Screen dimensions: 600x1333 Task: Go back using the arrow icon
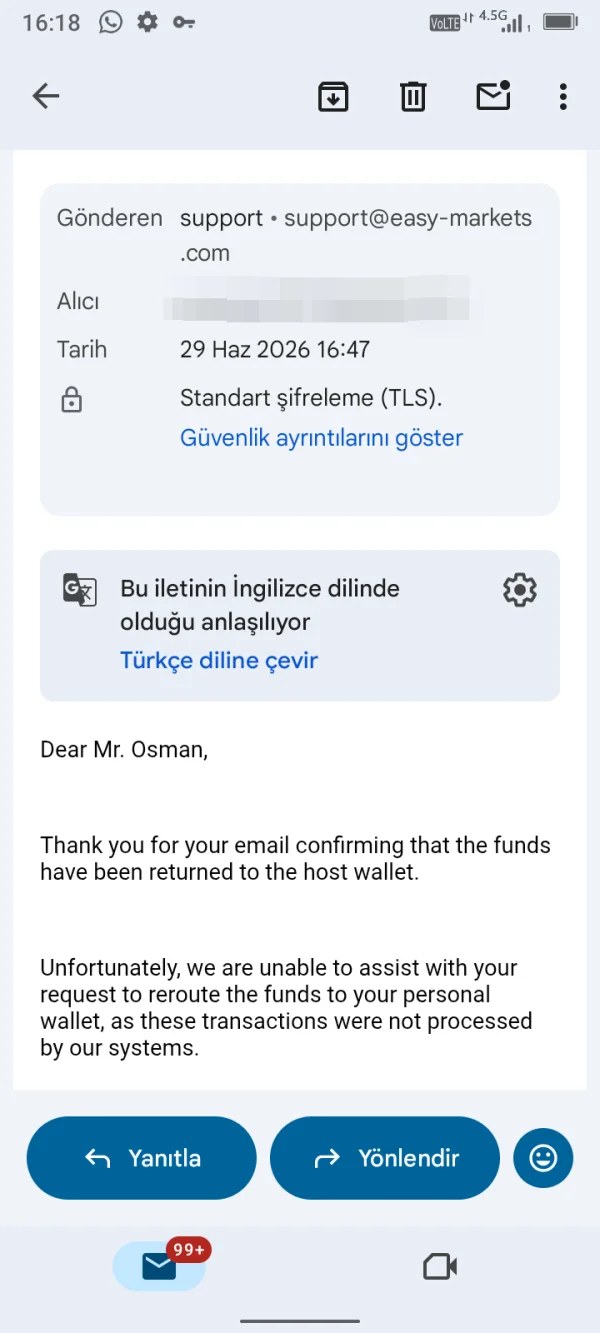click(46, 96)
